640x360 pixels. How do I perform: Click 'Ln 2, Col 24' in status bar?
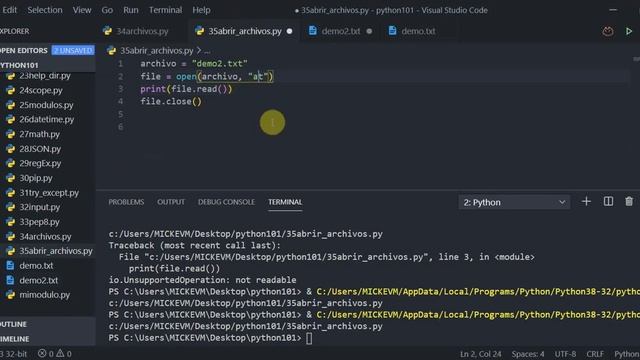pyautogui.click(x=480, y=354)
